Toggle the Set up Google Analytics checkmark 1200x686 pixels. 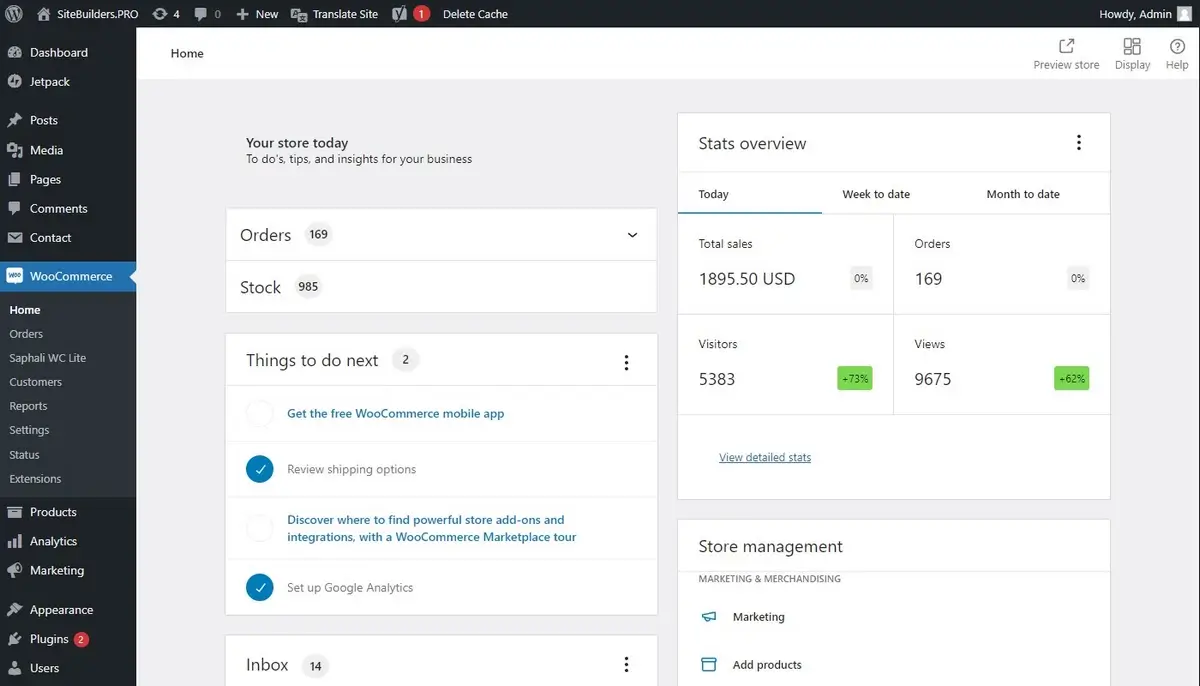point(260,587)
